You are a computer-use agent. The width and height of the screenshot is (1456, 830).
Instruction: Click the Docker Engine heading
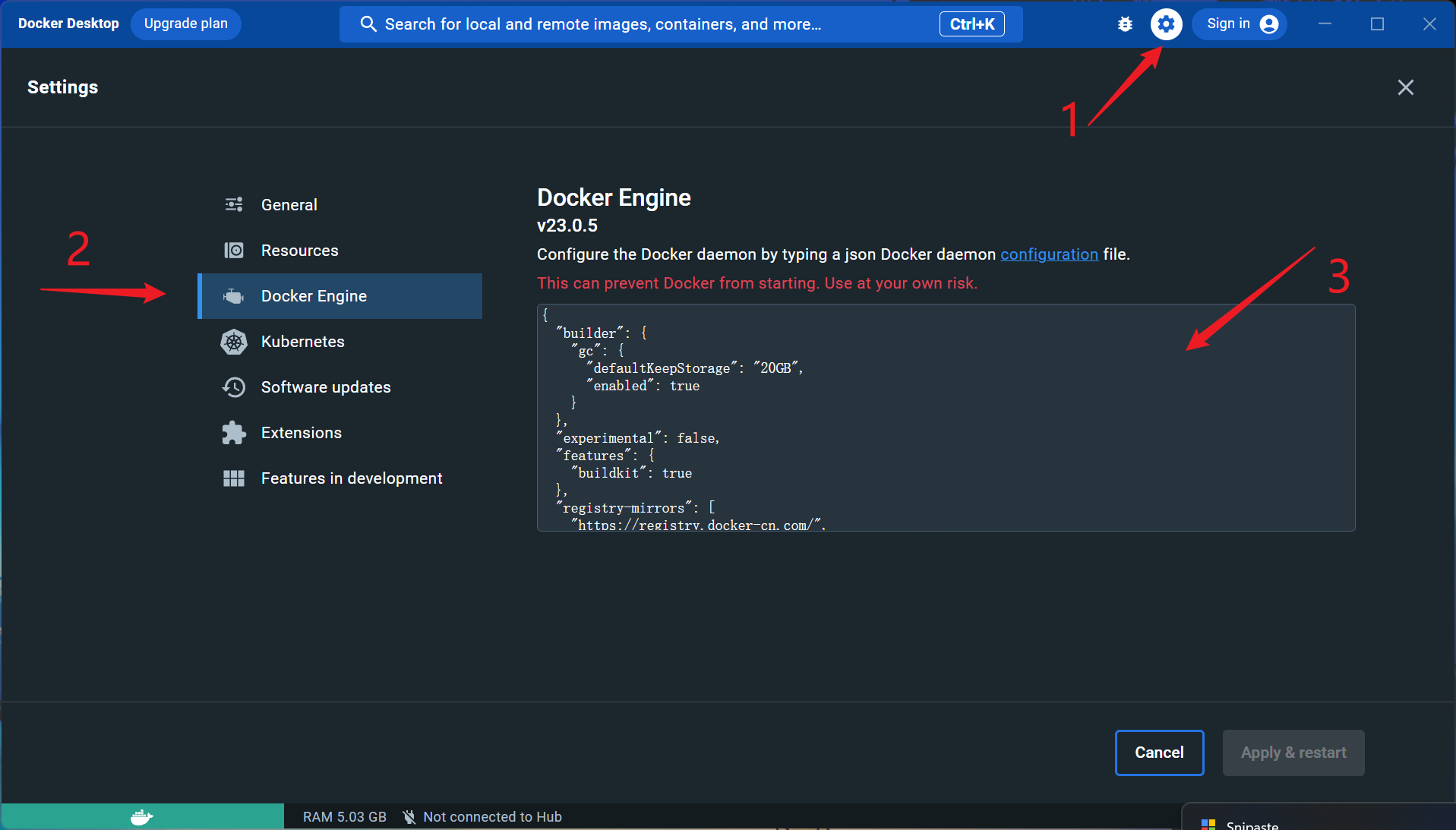[x=614, y=197]
